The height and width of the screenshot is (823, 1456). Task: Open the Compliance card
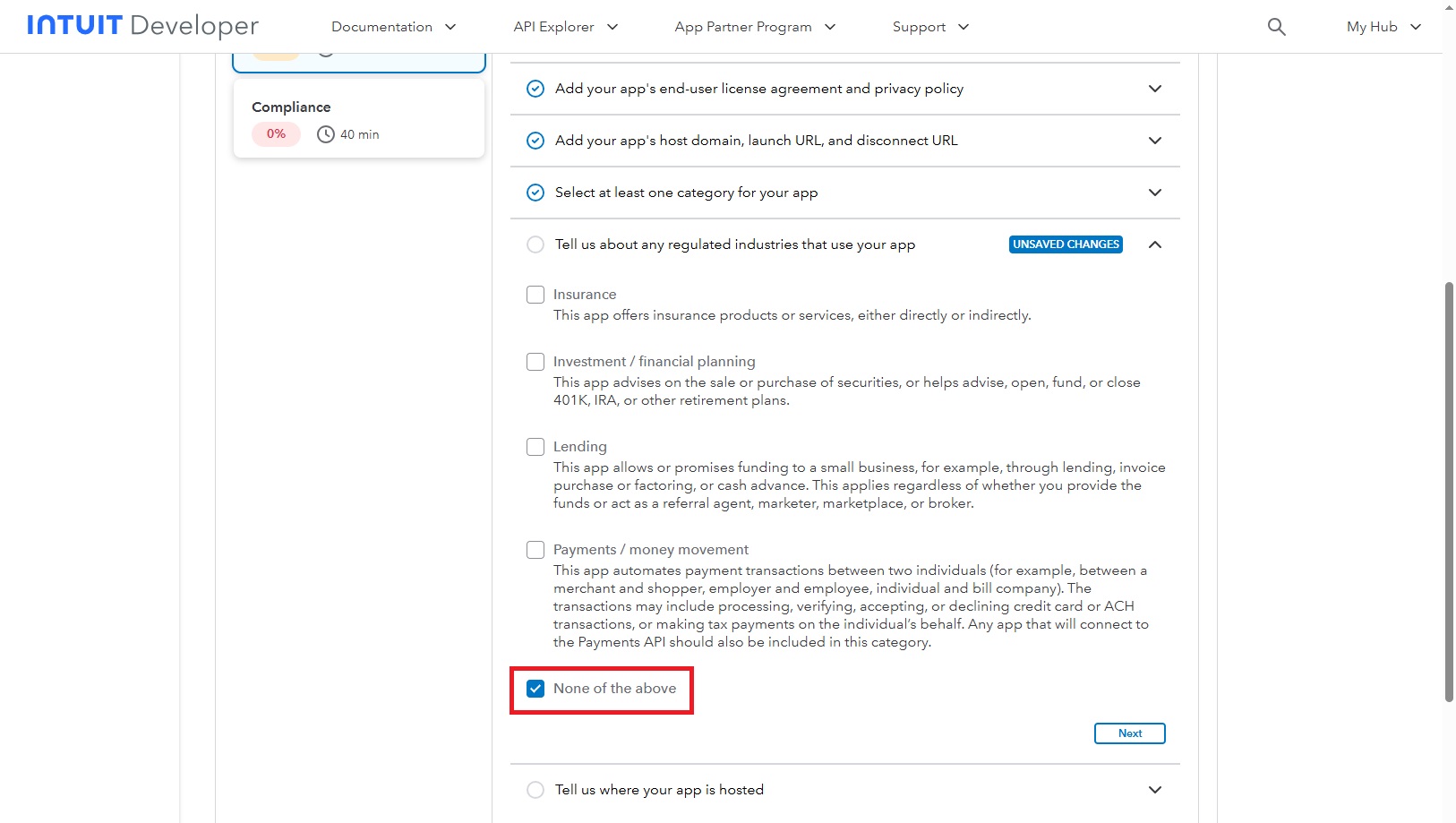tap(358, 118)
